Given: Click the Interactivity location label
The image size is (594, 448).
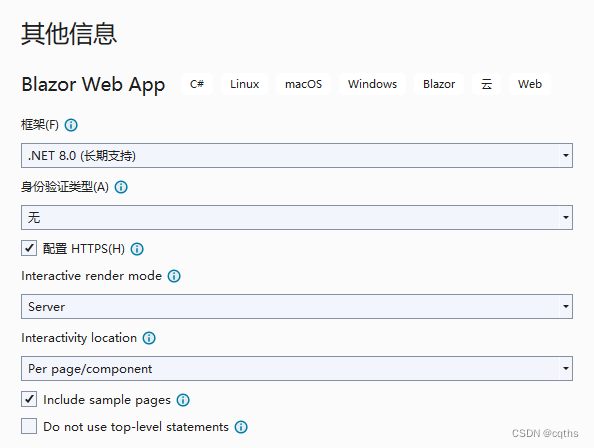Looking at the screenshot, I should point(79,338).
